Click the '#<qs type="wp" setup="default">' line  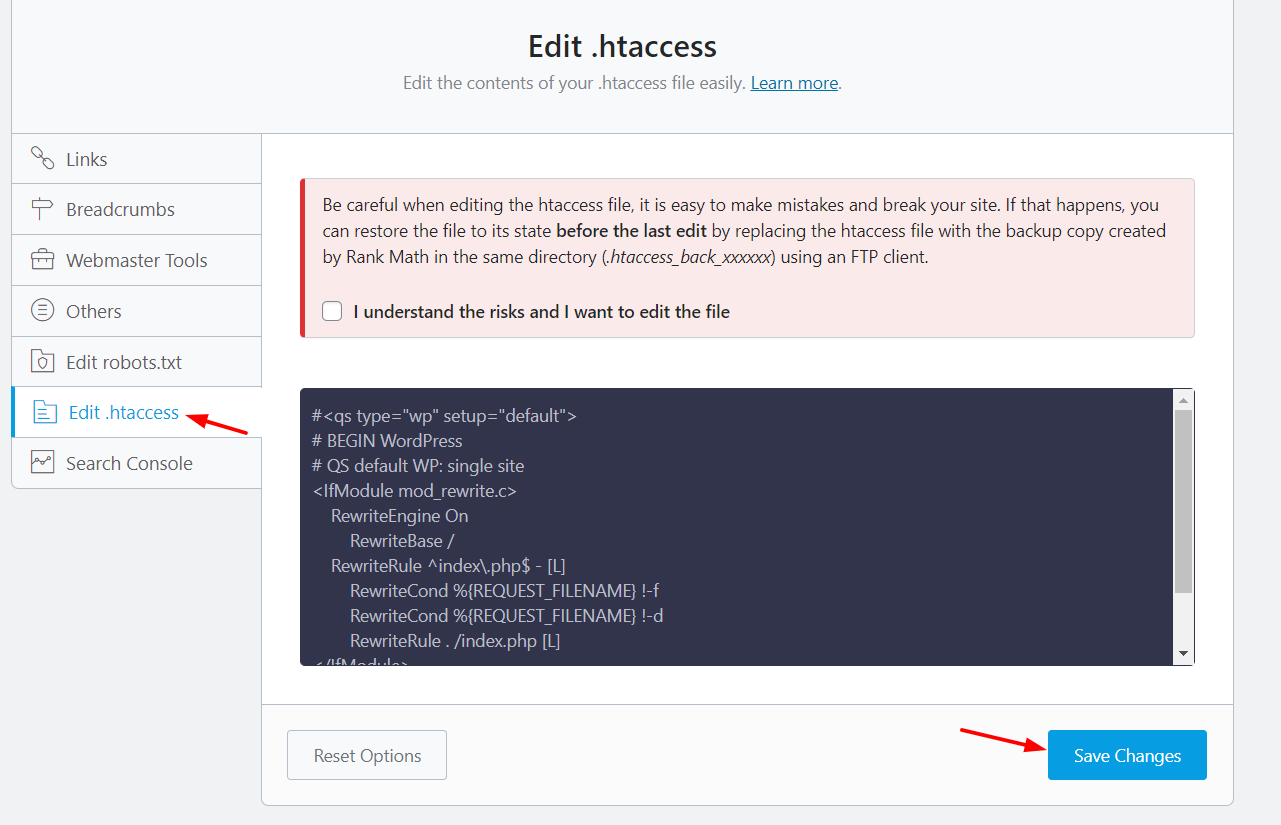[444, 416]
